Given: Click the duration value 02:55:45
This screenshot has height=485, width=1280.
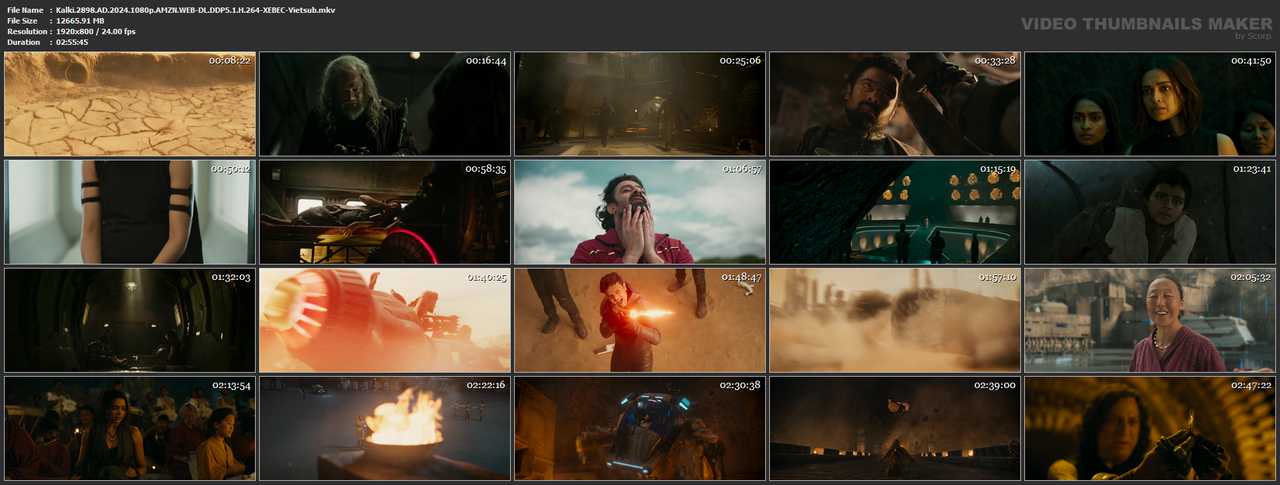Looking at the screenshot, I should [72, 42].
